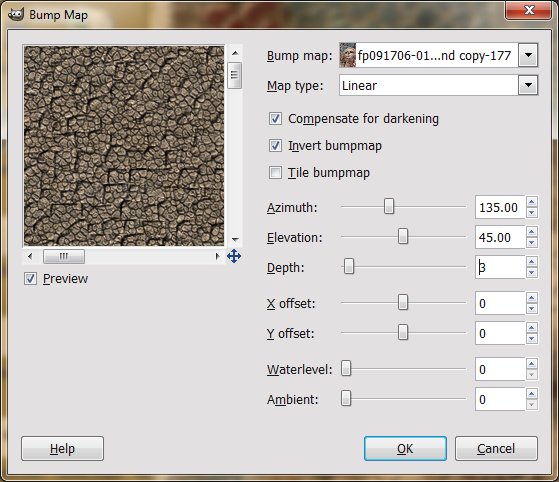Decrease Depth with the down stepper arrow

[x=532, y=273]
